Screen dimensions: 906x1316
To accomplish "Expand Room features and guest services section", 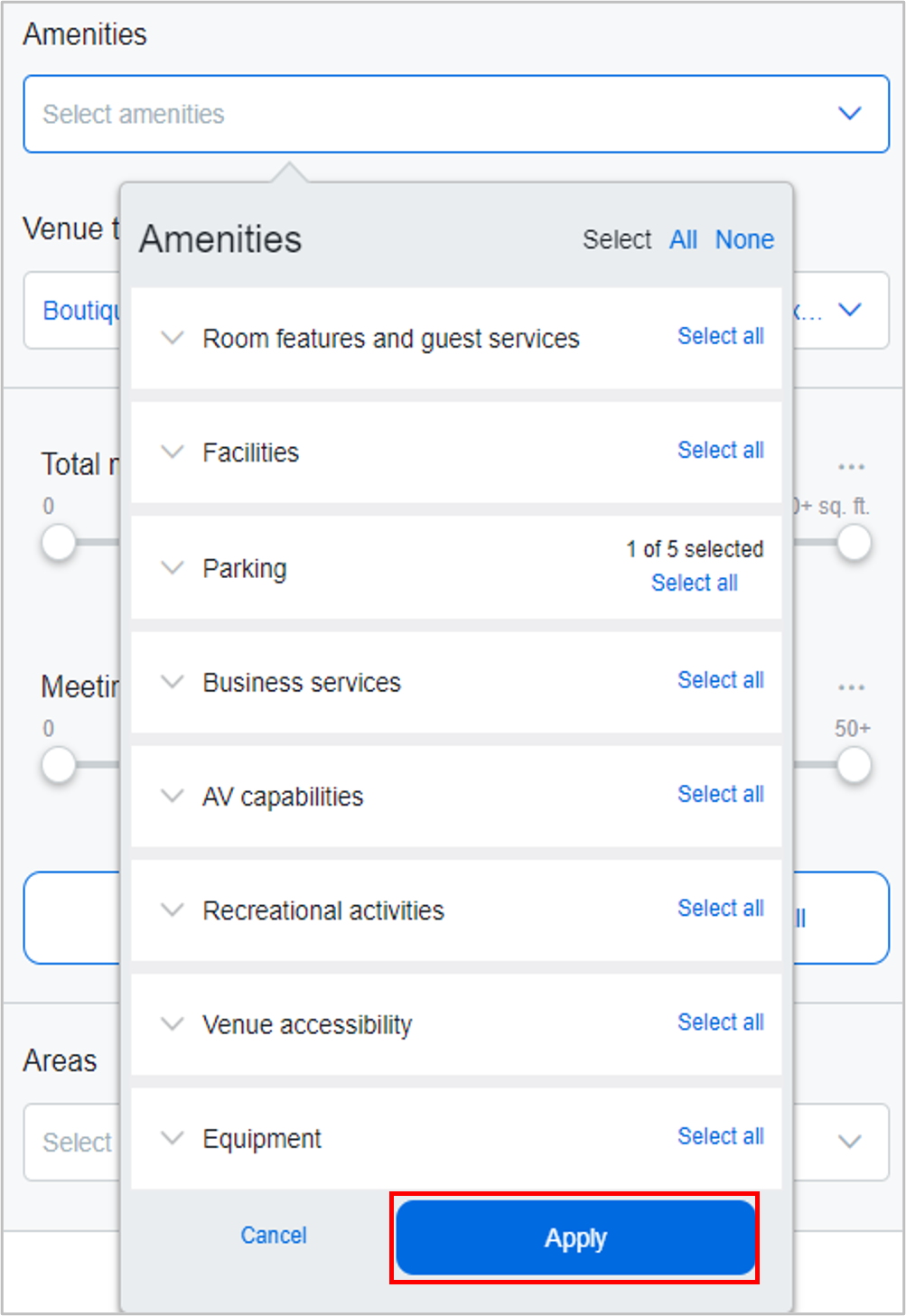I will coord(173,339).
